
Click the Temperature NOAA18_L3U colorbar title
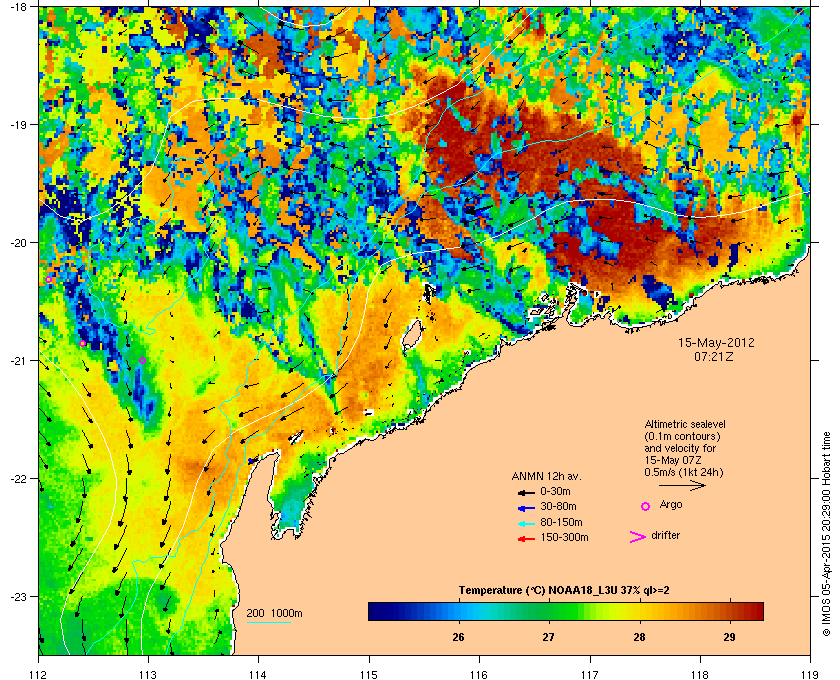(x=564, y=591)
